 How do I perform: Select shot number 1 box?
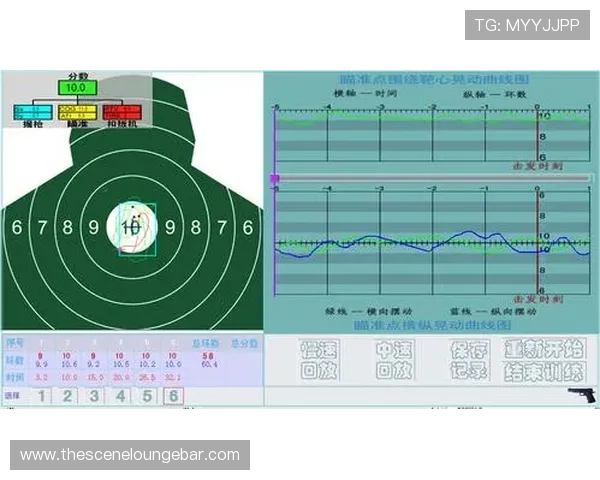(42, 396)
